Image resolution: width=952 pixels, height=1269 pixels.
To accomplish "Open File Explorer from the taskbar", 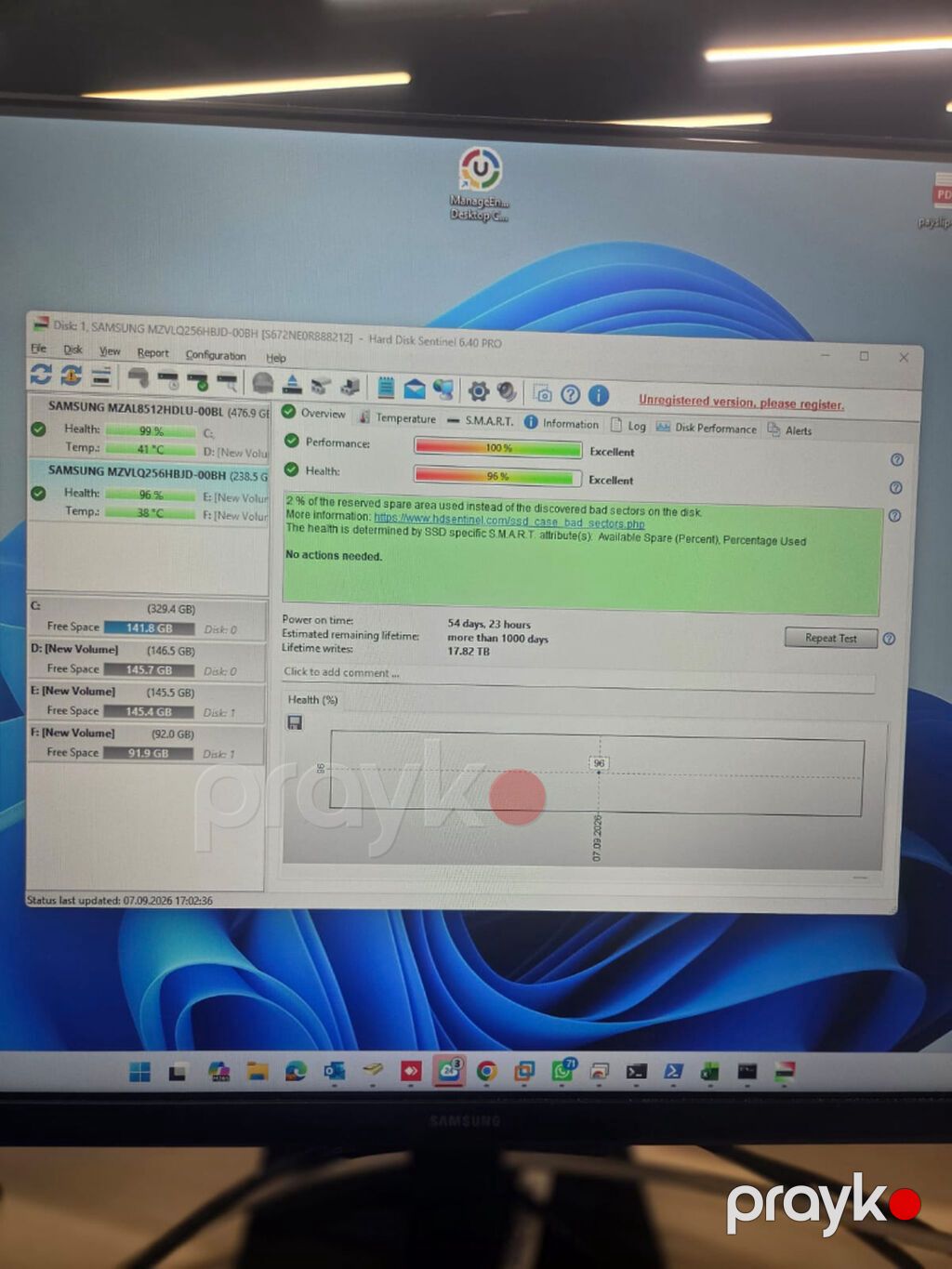I will point(258,1071).
